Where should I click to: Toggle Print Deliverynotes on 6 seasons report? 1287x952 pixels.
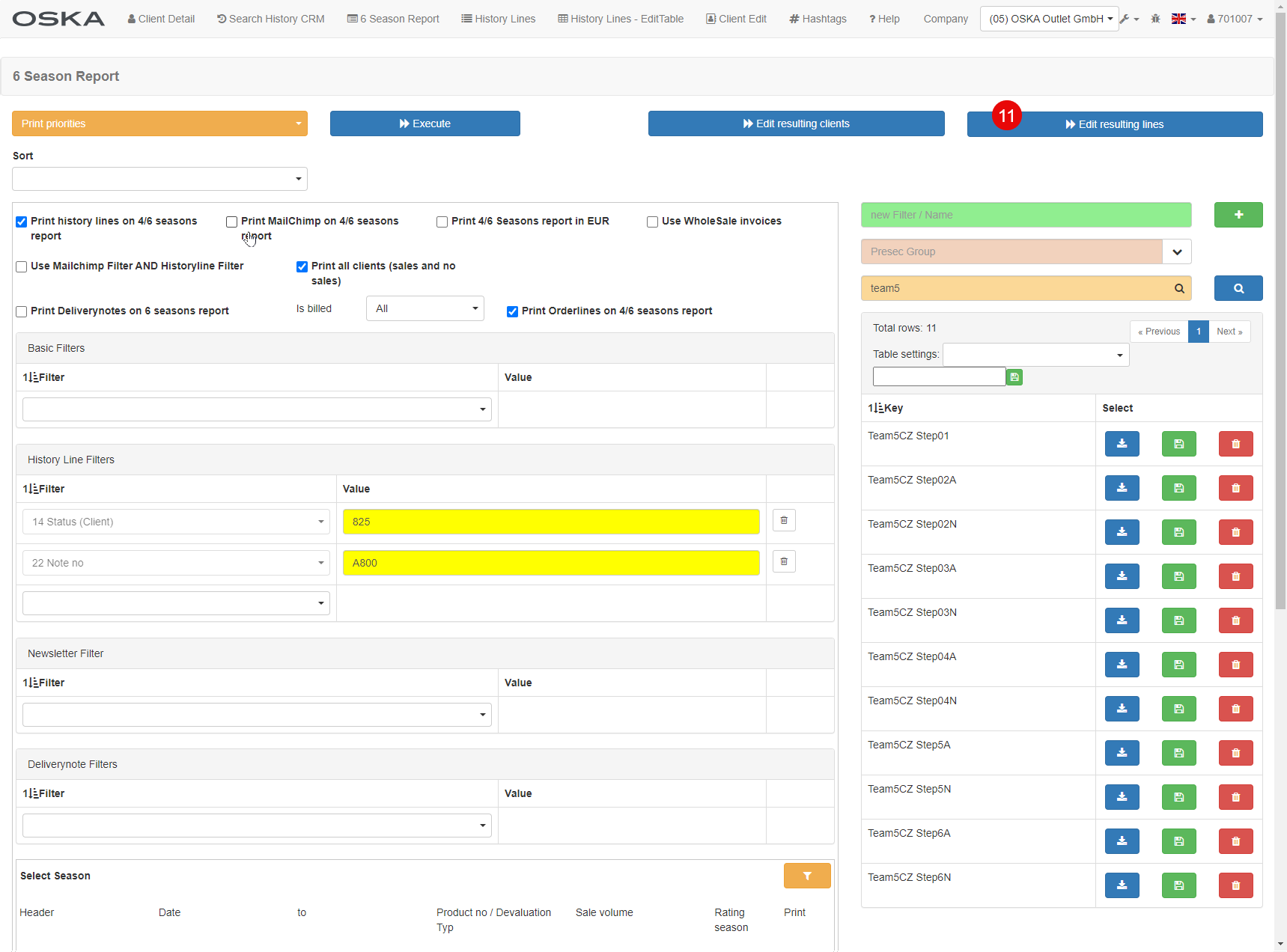(22, 311)
